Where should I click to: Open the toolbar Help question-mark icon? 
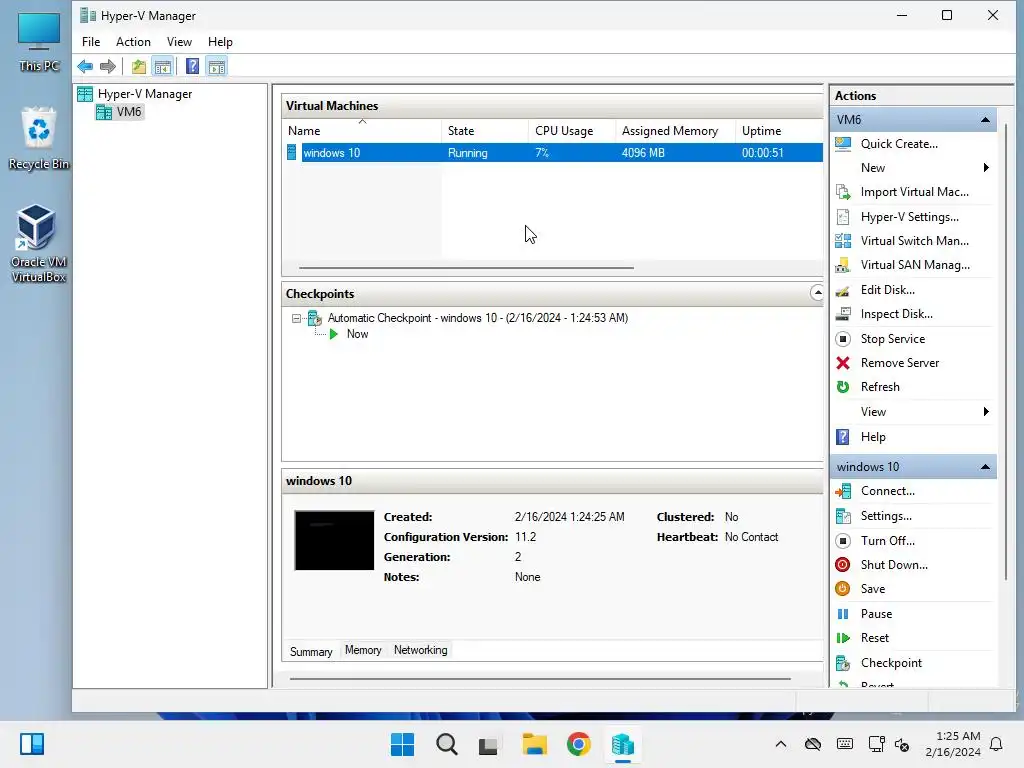(x=192, y=66)
